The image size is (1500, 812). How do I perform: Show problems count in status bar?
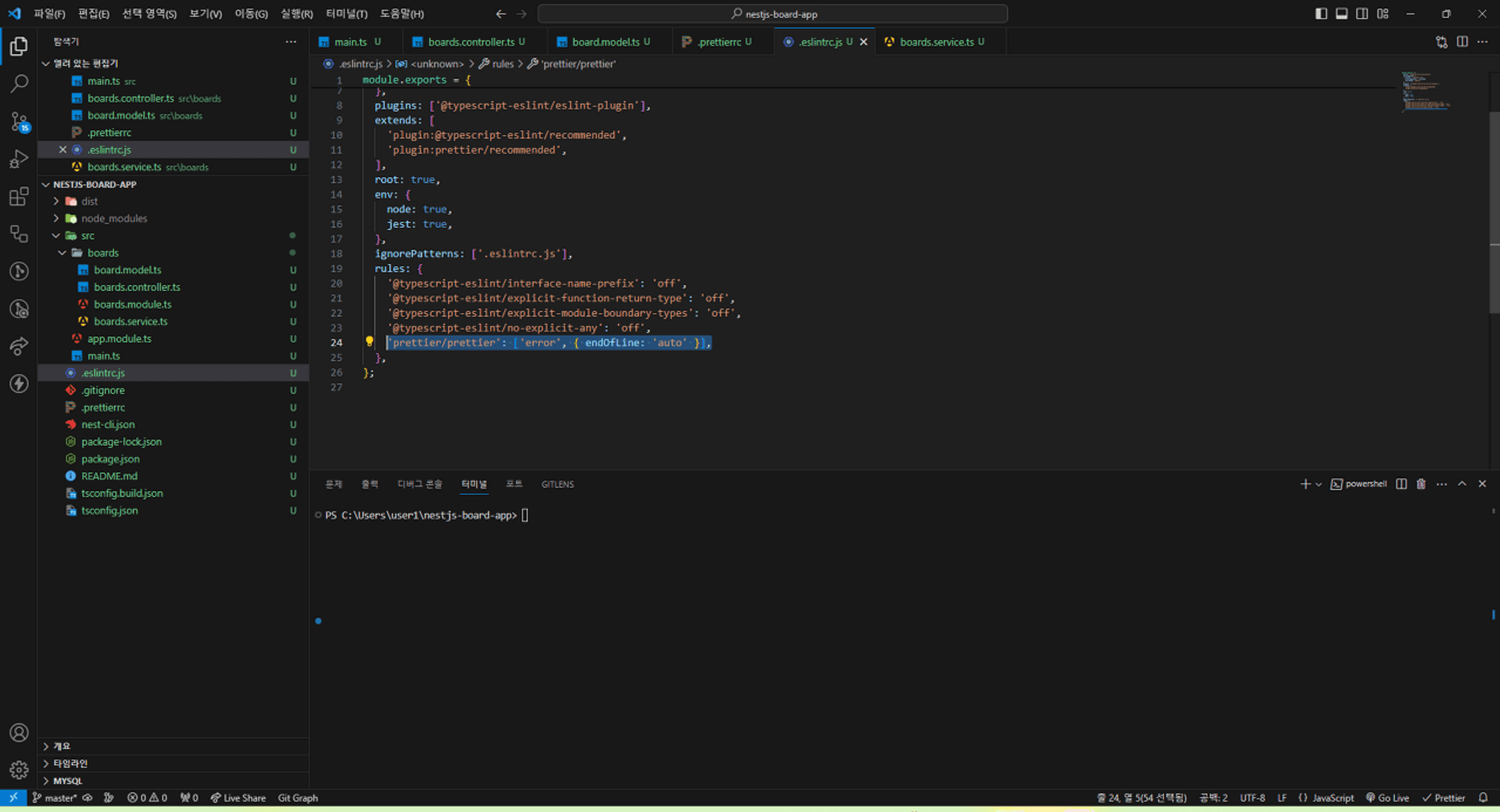tap(147, 798)
